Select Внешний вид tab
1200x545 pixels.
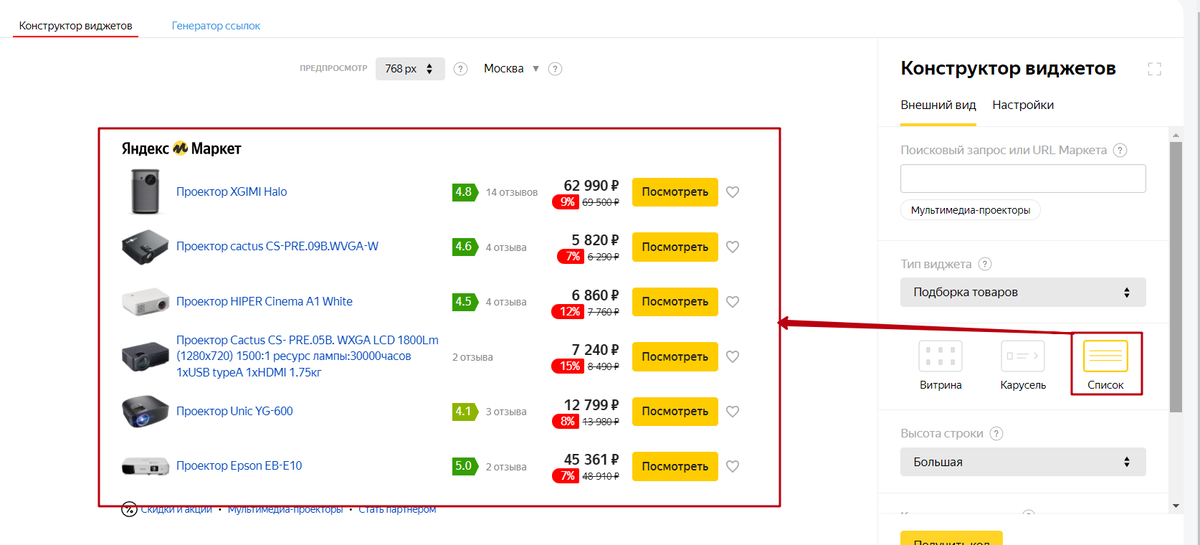tap(938, 105)
